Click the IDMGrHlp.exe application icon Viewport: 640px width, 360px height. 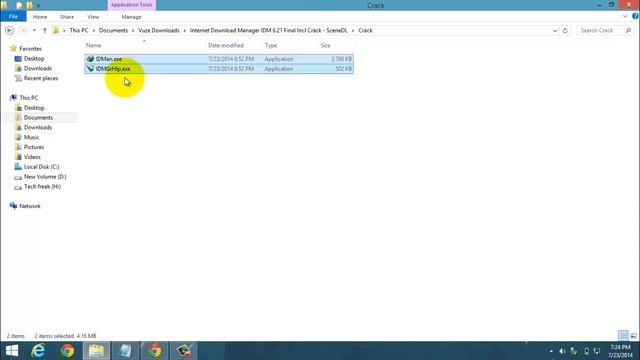[90, 69]
